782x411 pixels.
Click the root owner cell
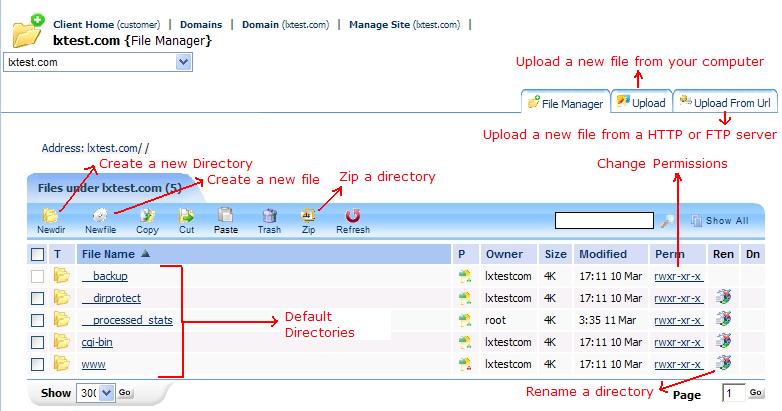495,320
